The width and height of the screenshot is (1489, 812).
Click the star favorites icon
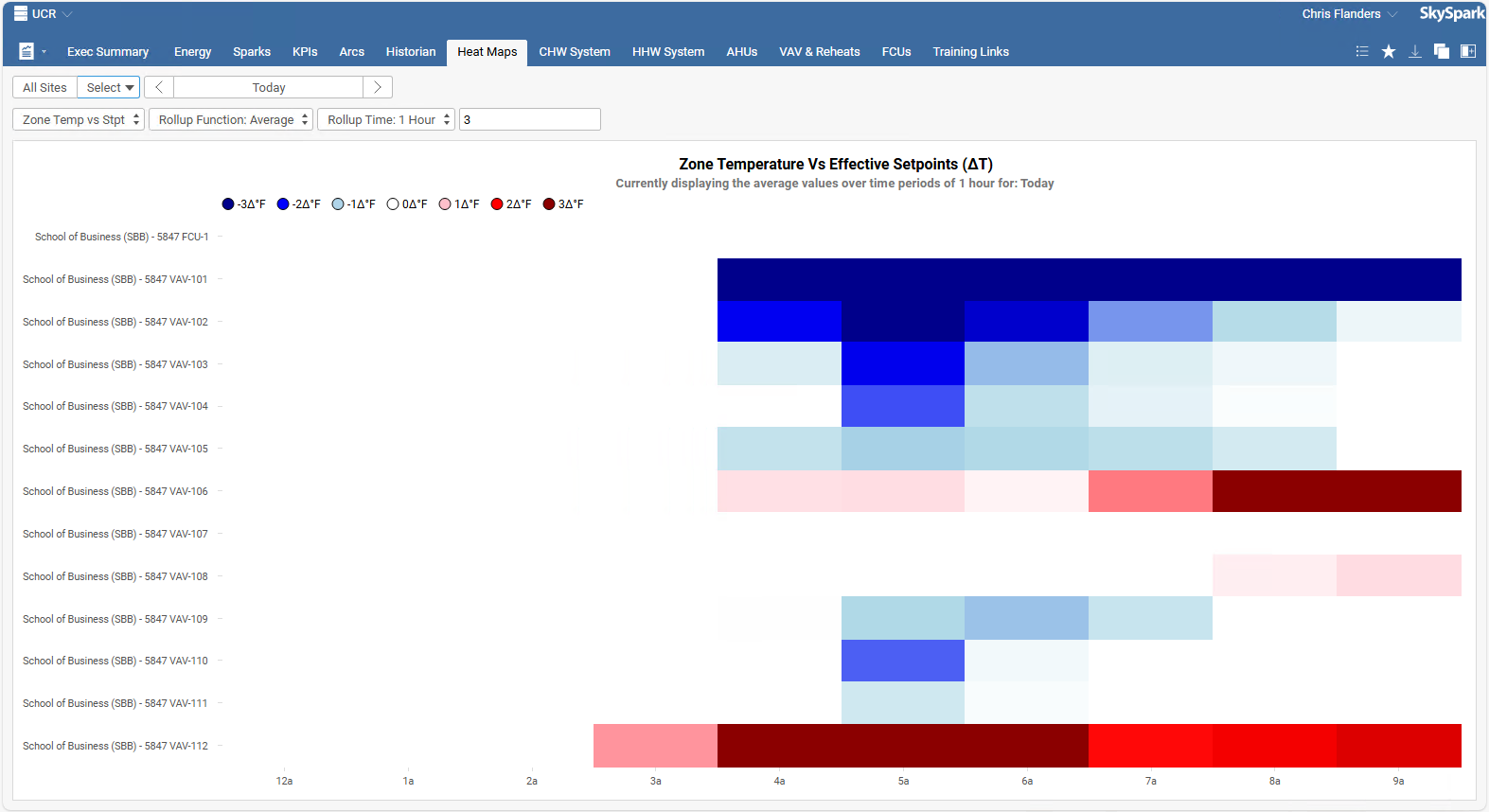tap(1388, 51)
